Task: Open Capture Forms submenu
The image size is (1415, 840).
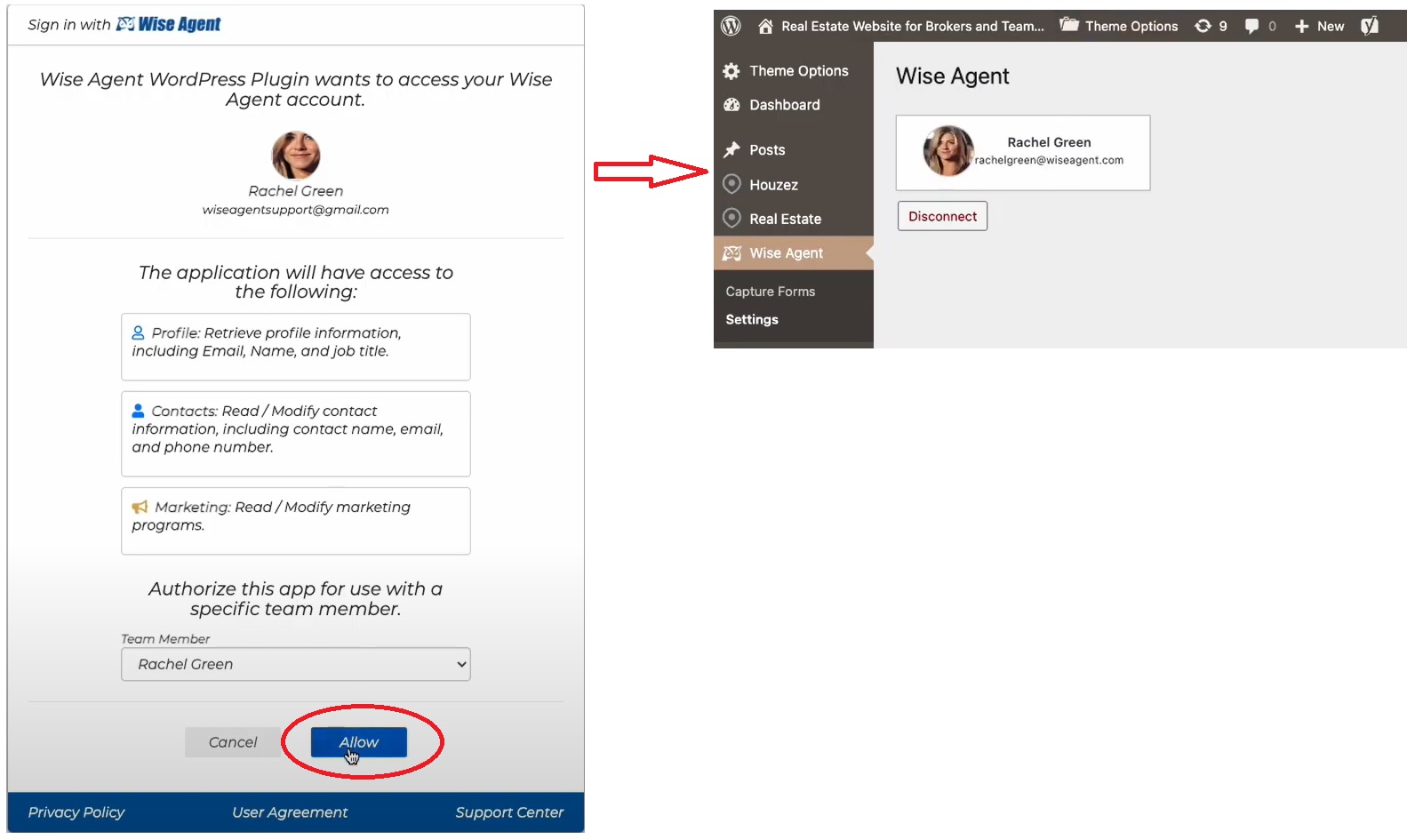Action: (771, 292)
